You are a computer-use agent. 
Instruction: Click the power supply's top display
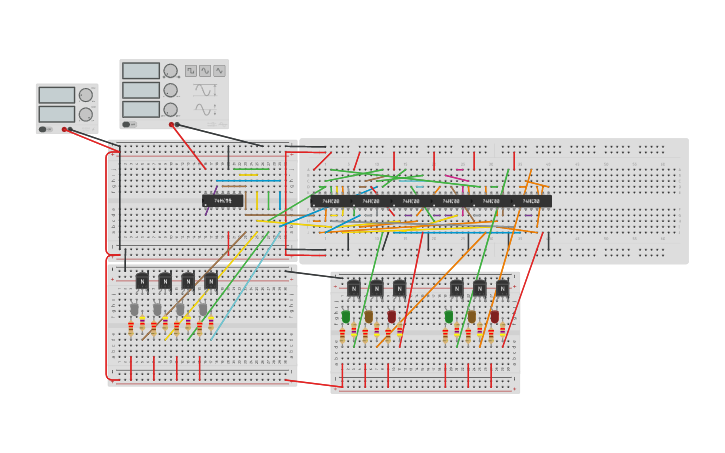click(56, 95)
